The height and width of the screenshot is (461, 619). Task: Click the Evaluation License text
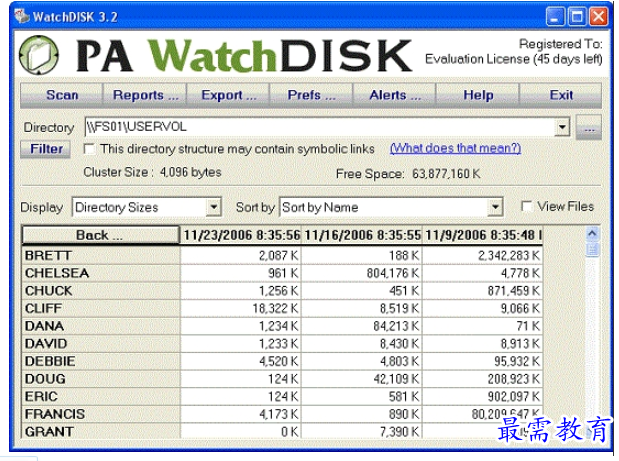[x=513, y=59]
